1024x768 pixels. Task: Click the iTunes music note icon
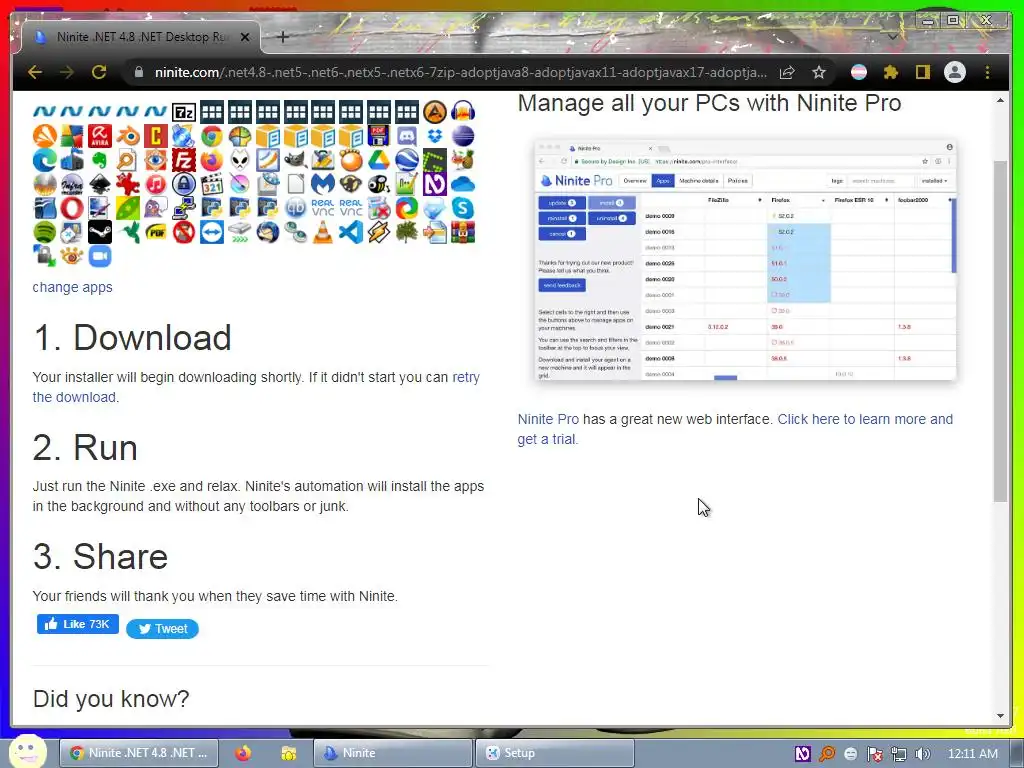point(155,184)
